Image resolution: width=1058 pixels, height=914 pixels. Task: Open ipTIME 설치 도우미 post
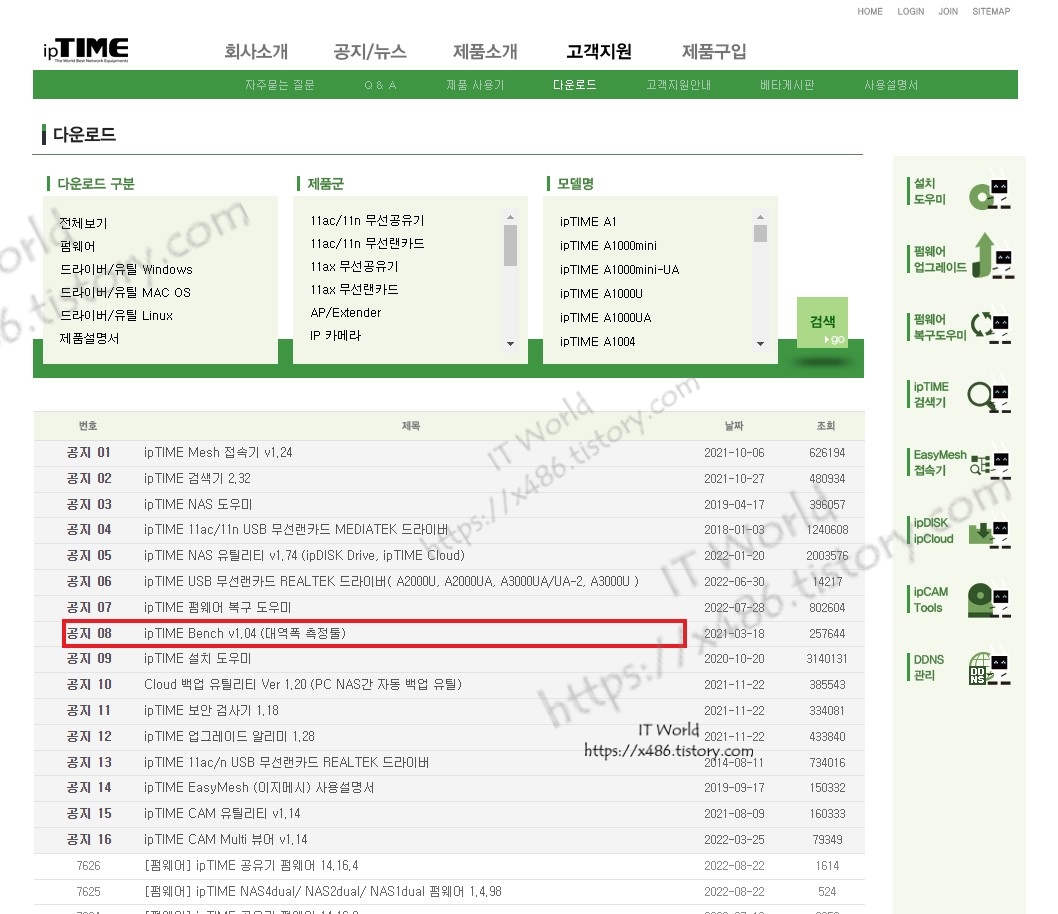(x=197, y=658)
